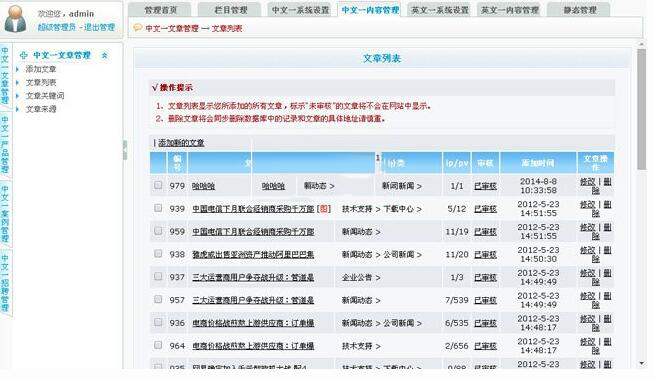This screenshot has width=654, height=380.
Task: Check the box for article 964
Action: (158, 345)
